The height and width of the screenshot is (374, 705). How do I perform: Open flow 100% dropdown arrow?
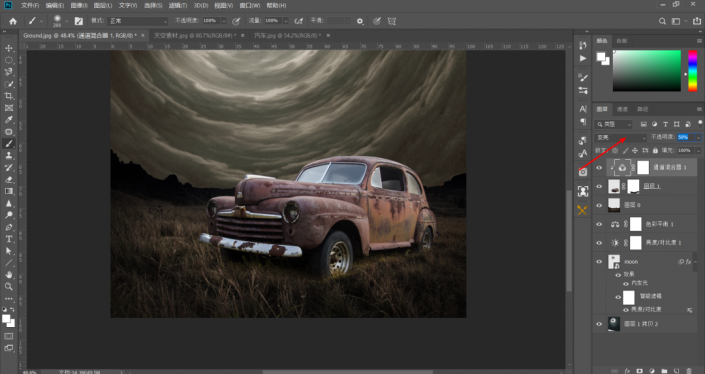pyautogui.click(x=286, y=21)
